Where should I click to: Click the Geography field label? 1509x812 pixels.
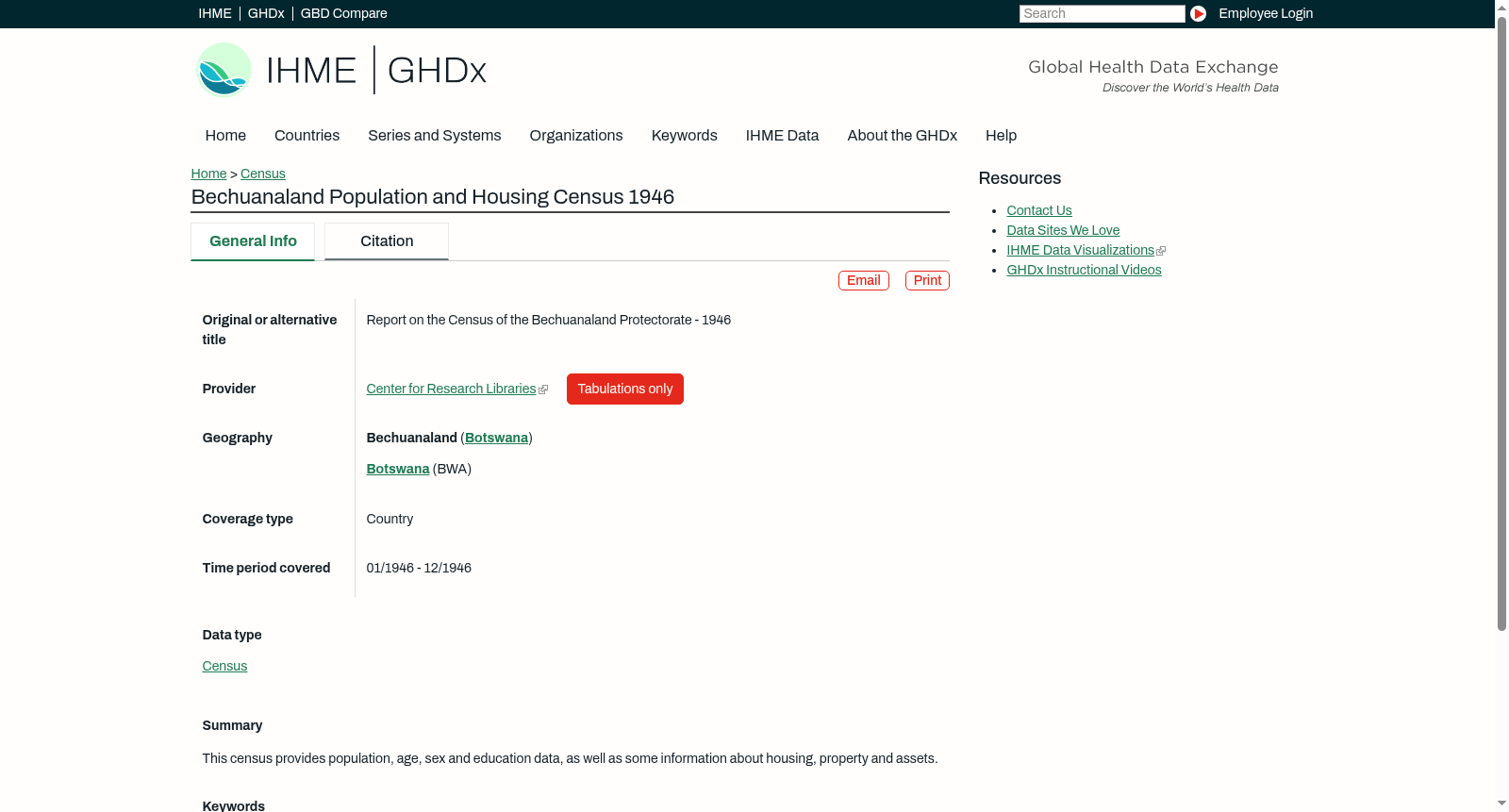point(238,438)
